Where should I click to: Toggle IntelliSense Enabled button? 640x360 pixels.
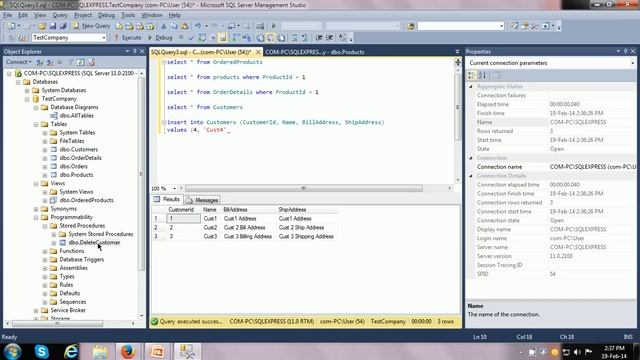click(x=222, y=38)
